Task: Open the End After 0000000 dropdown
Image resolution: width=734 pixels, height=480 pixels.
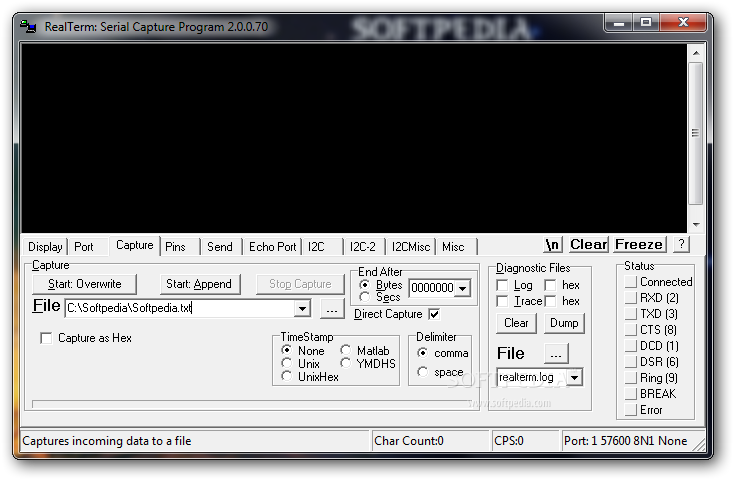Action: (x=462, y=288)
